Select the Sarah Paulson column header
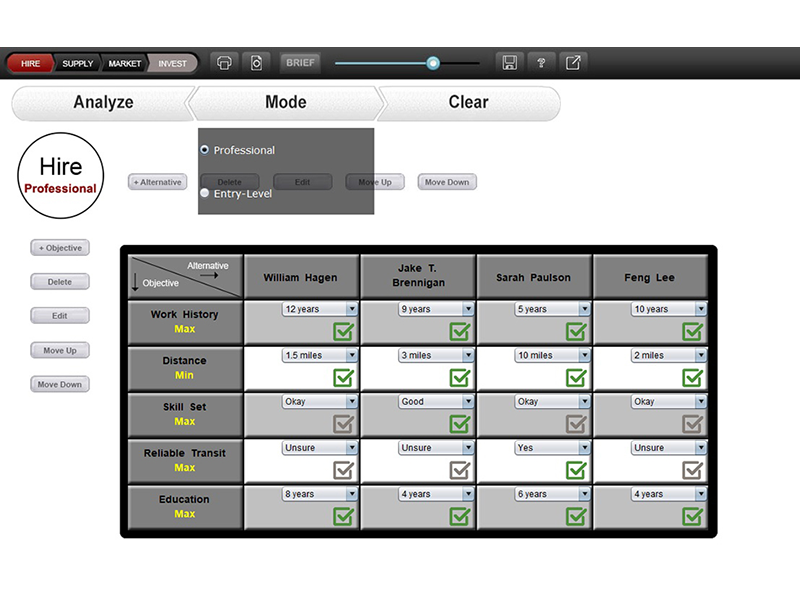Viewport: 800px width, 600px height. click(534, 277)
